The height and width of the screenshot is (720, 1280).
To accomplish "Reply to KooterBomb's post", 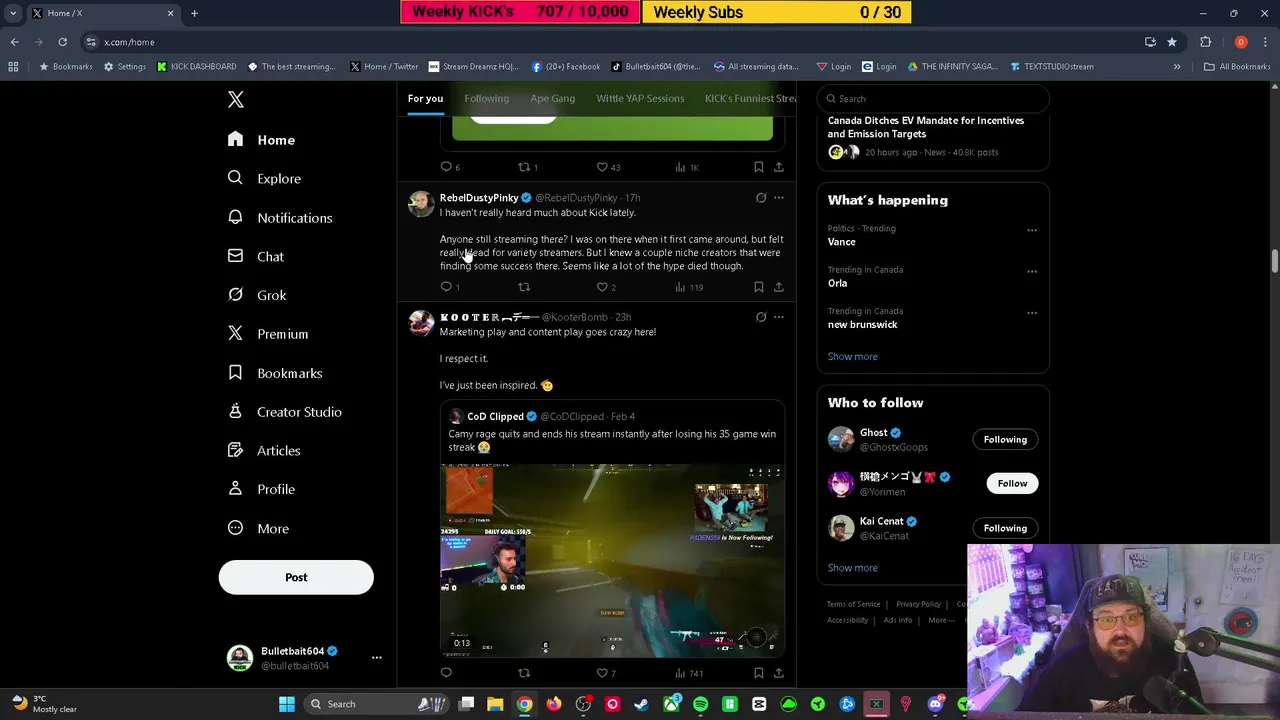I will coord(446,673).
